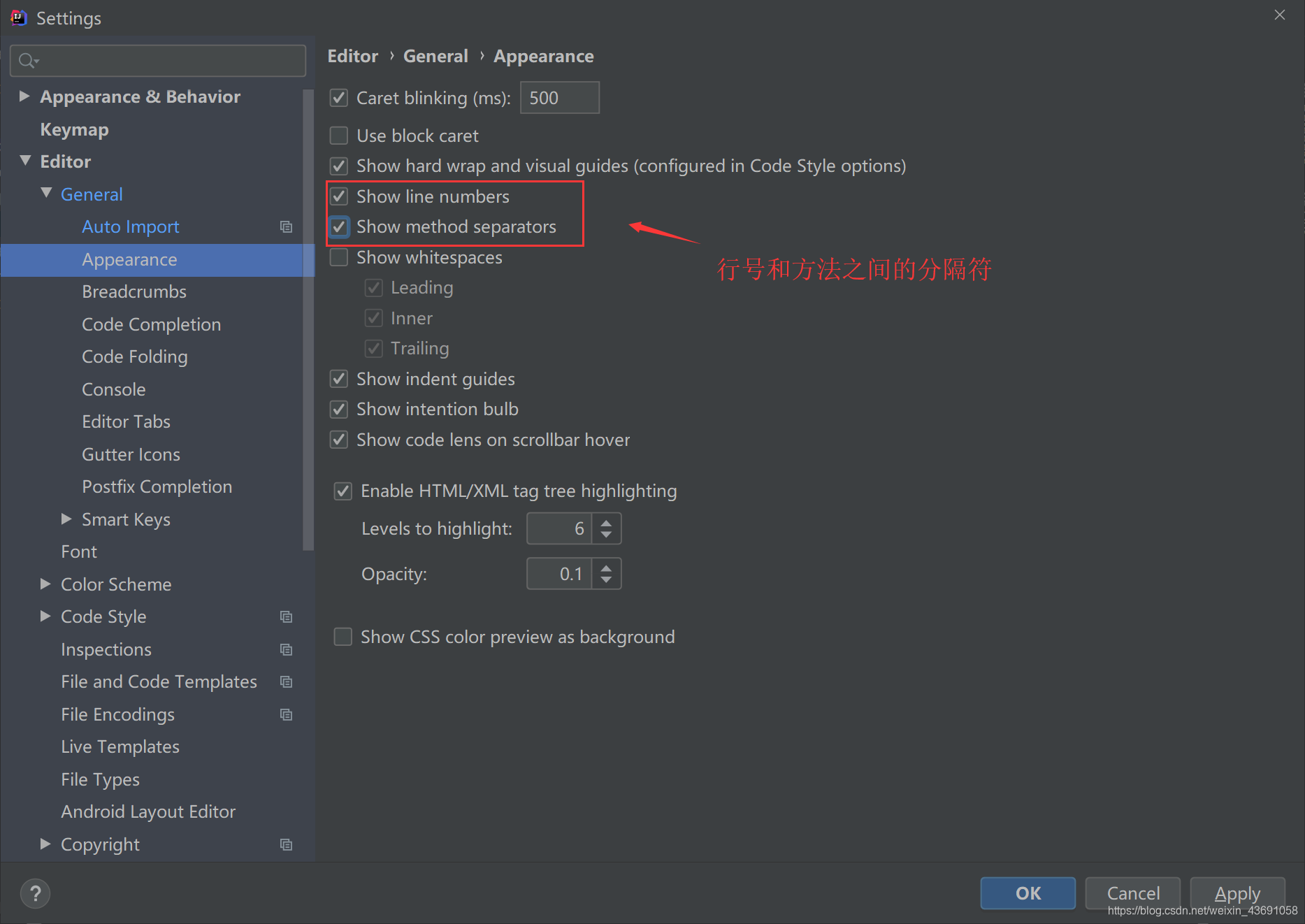Toggle Caret blinking checkbox

coord(339,98)
